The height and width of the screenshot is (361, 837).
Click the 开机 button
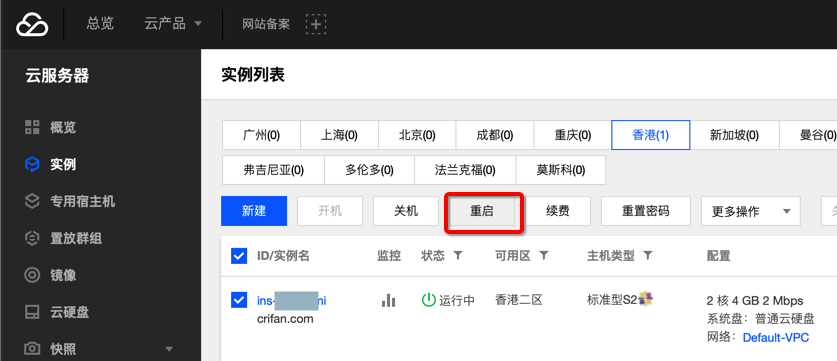(x=330, y=211)
